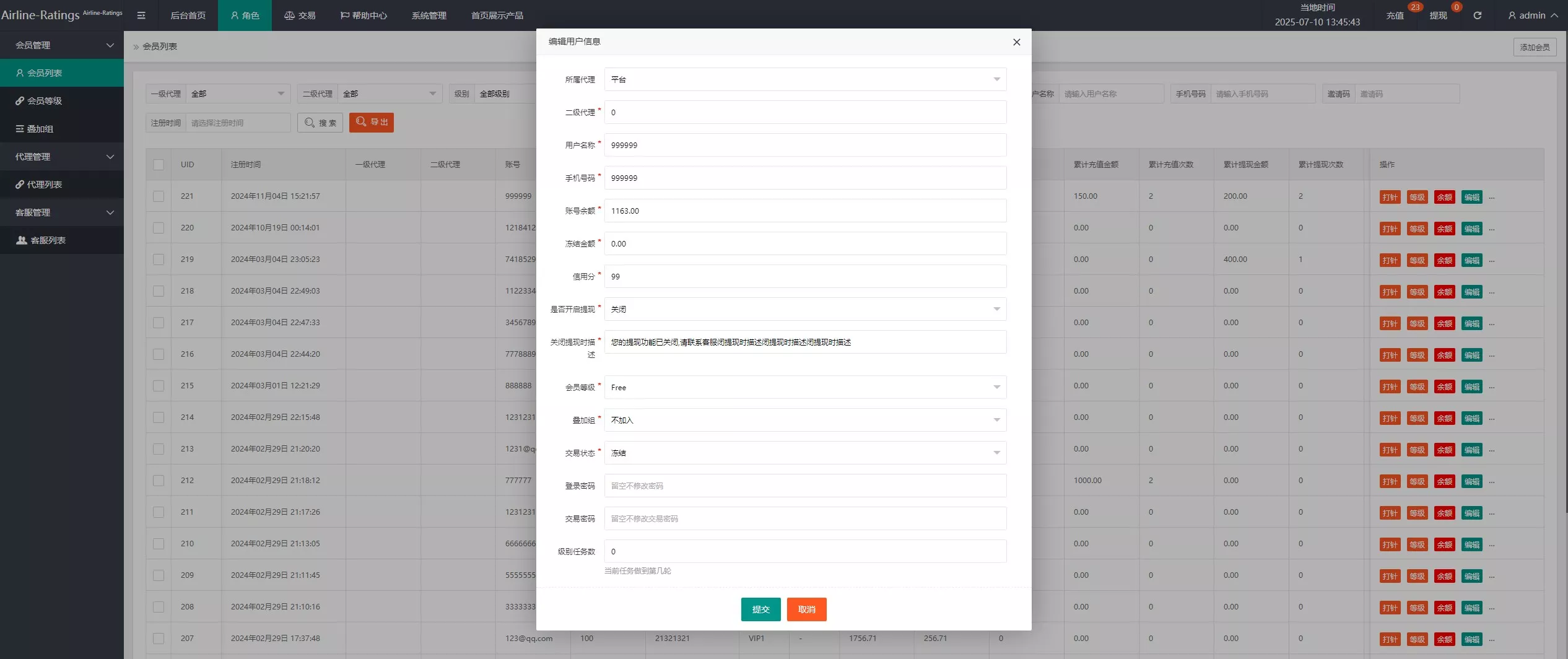Click the refresh icon in top bar

(x=1477, y=15)
